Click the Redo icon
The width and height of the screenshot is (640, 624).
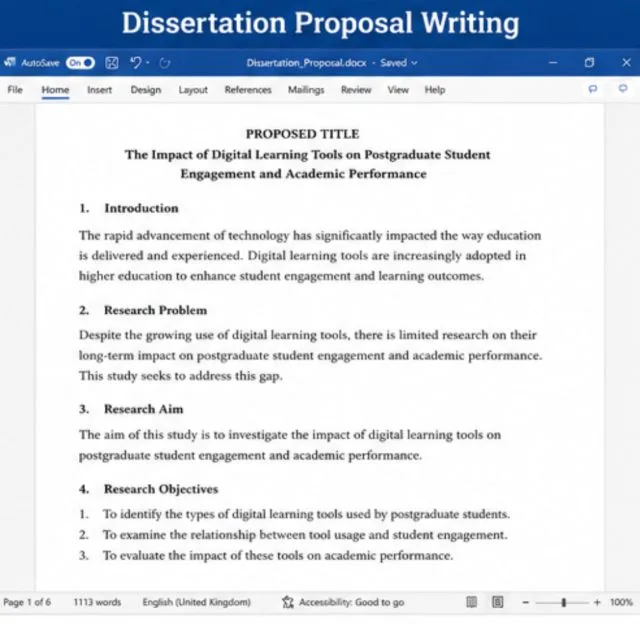click(x=164, y=63)
